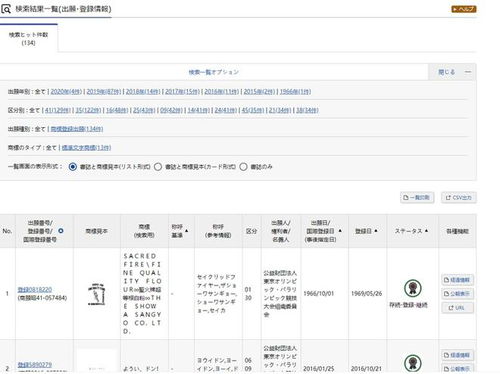Click row 2 registered status medal icon
The height and width of the screenshot is (374, 500).
pos(413,363)
